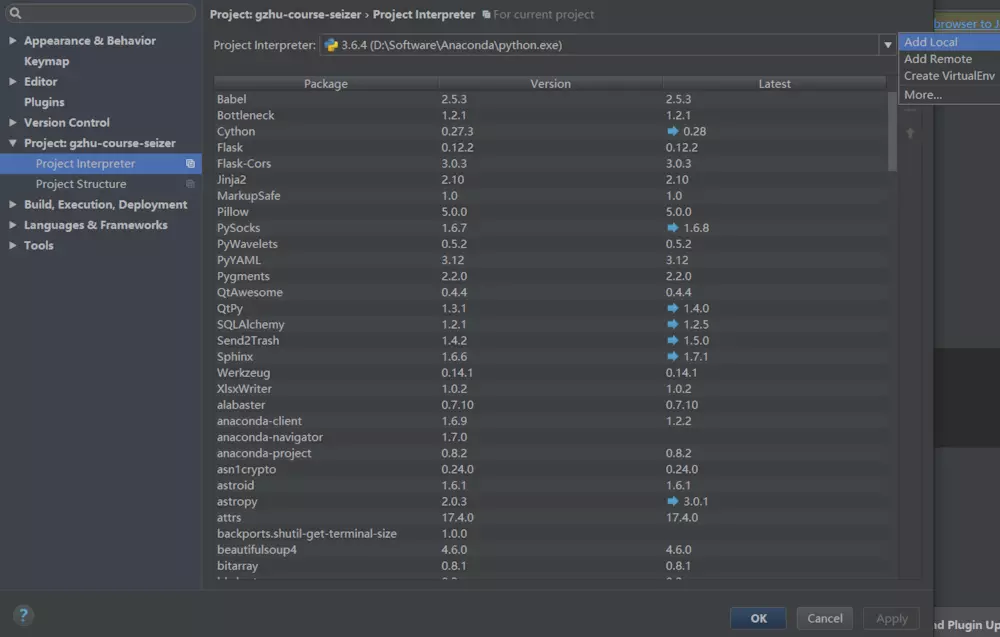Click update arrow next to Sphinx 1.7.1
The height and width of the screenshot is (637, 1000).
coord(673,356)
